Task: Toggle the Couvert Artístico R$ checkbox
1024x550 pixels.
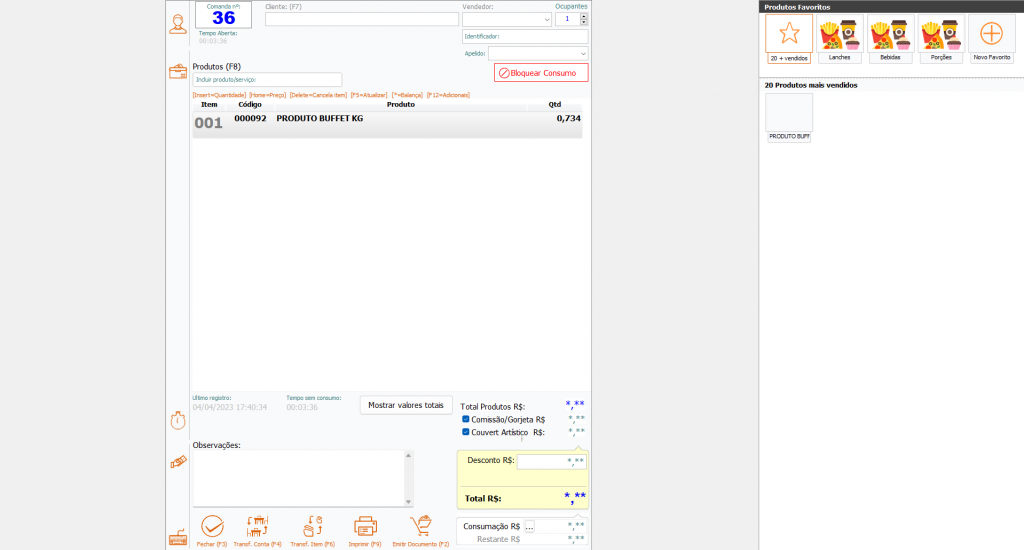Action: point(466,432)
